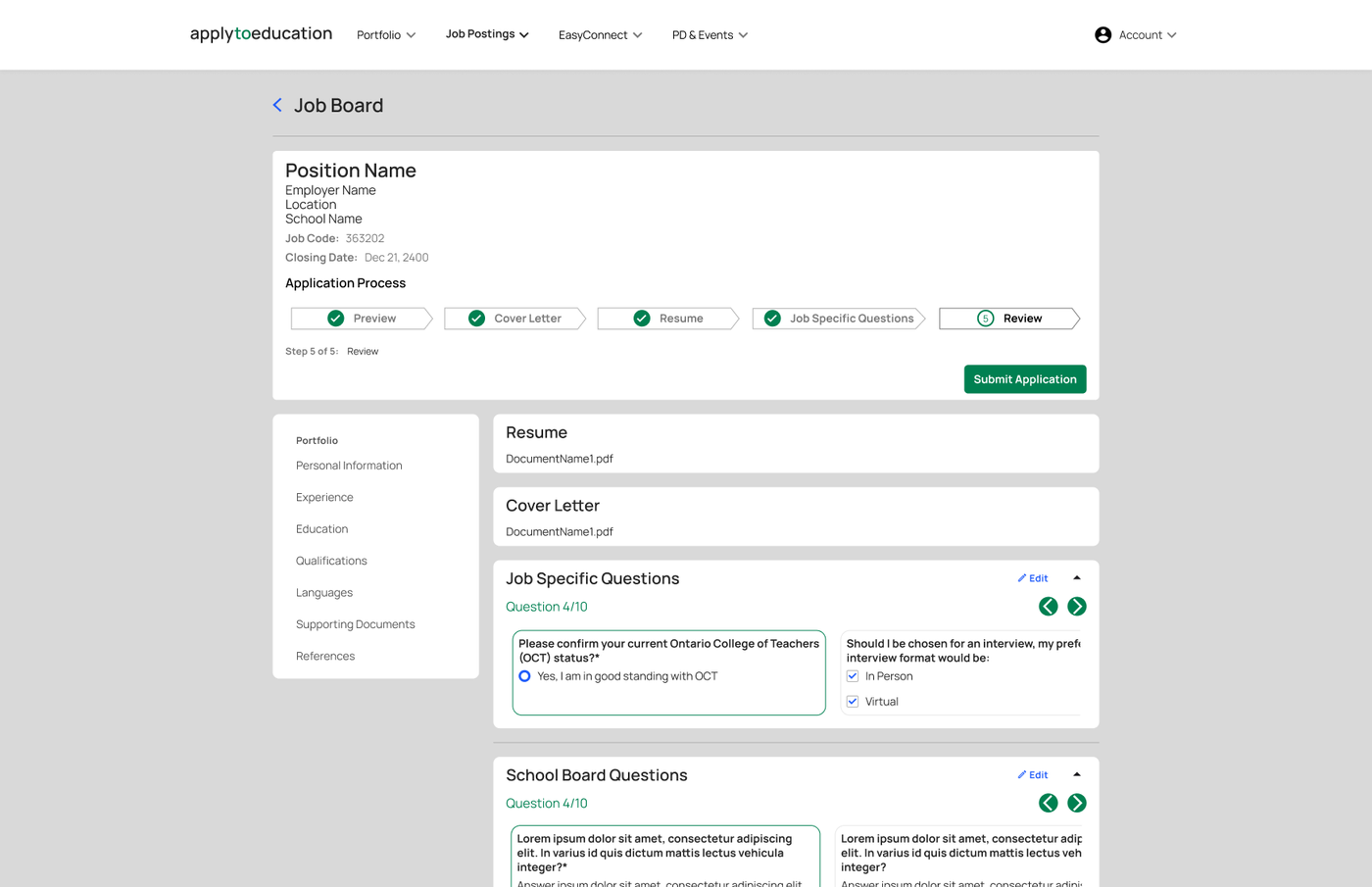Image resolution: width=1372 pixels, height=887 pixels.
Task: Open Cover Letter file DocumentName1.pdf
Action: pos(560,532)
